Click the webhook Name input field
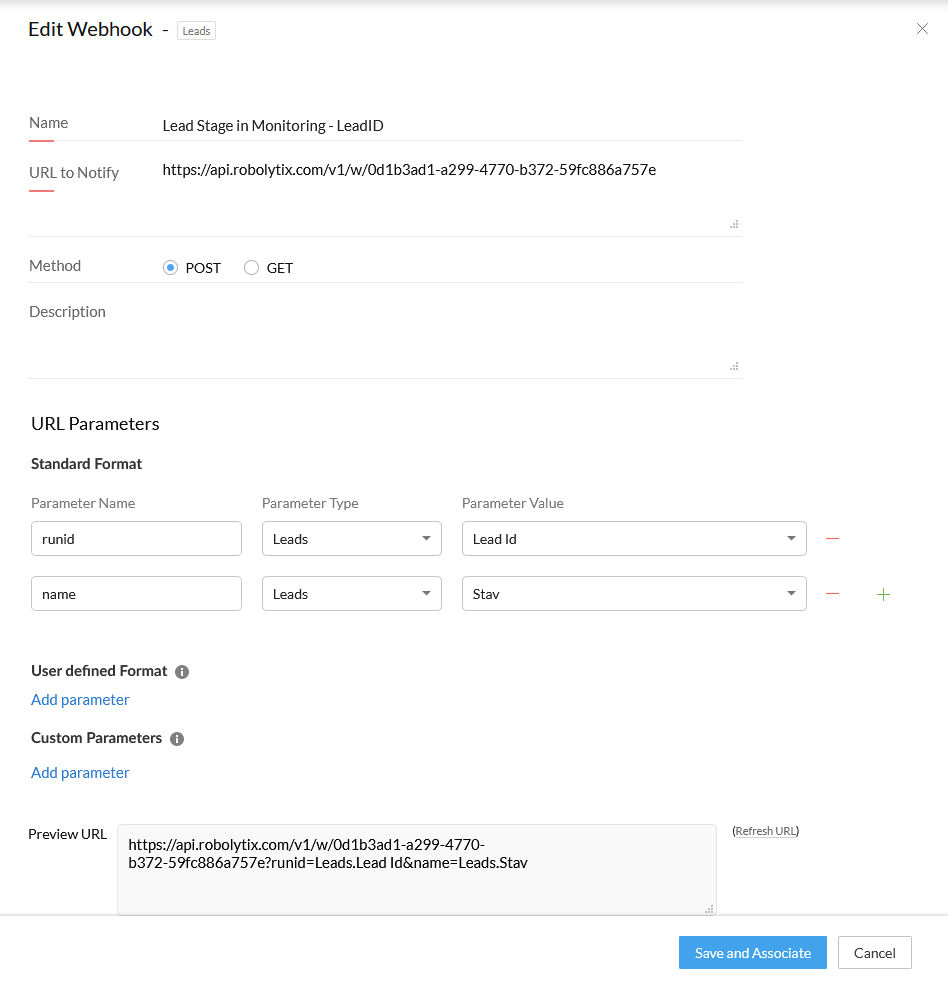The height and width of the screenshot is (987, 948). (x=451, y=125)
